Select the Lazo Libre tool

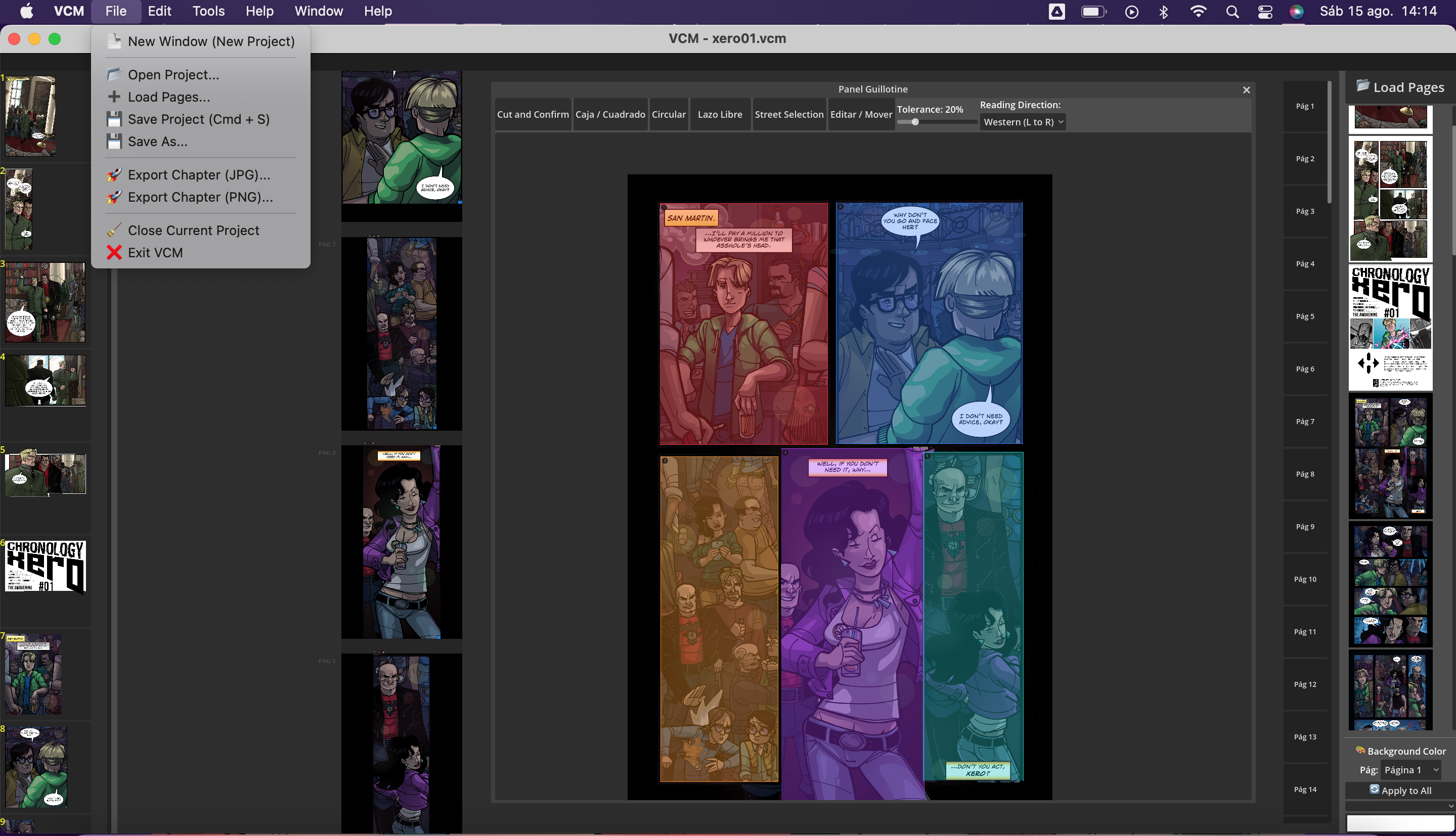pyautogui.click(x=720, y=114)
